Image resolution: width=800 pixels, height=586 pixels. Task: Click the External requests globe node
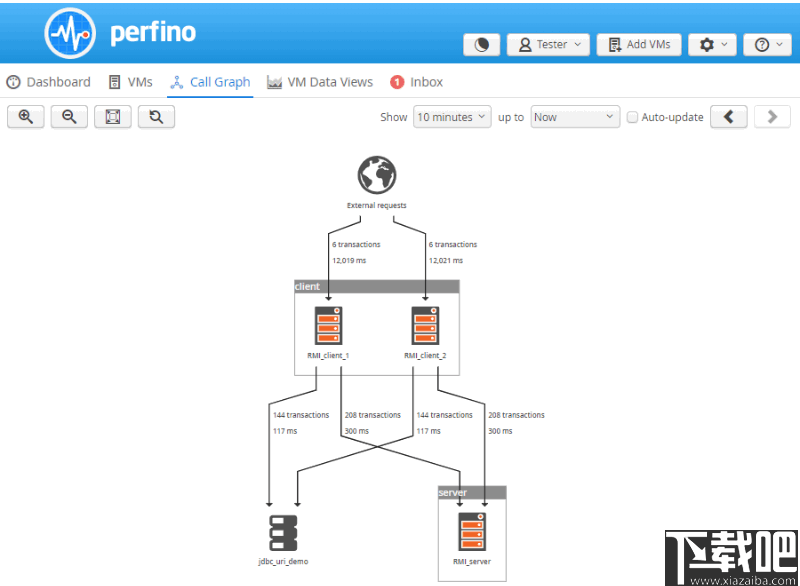376,175
